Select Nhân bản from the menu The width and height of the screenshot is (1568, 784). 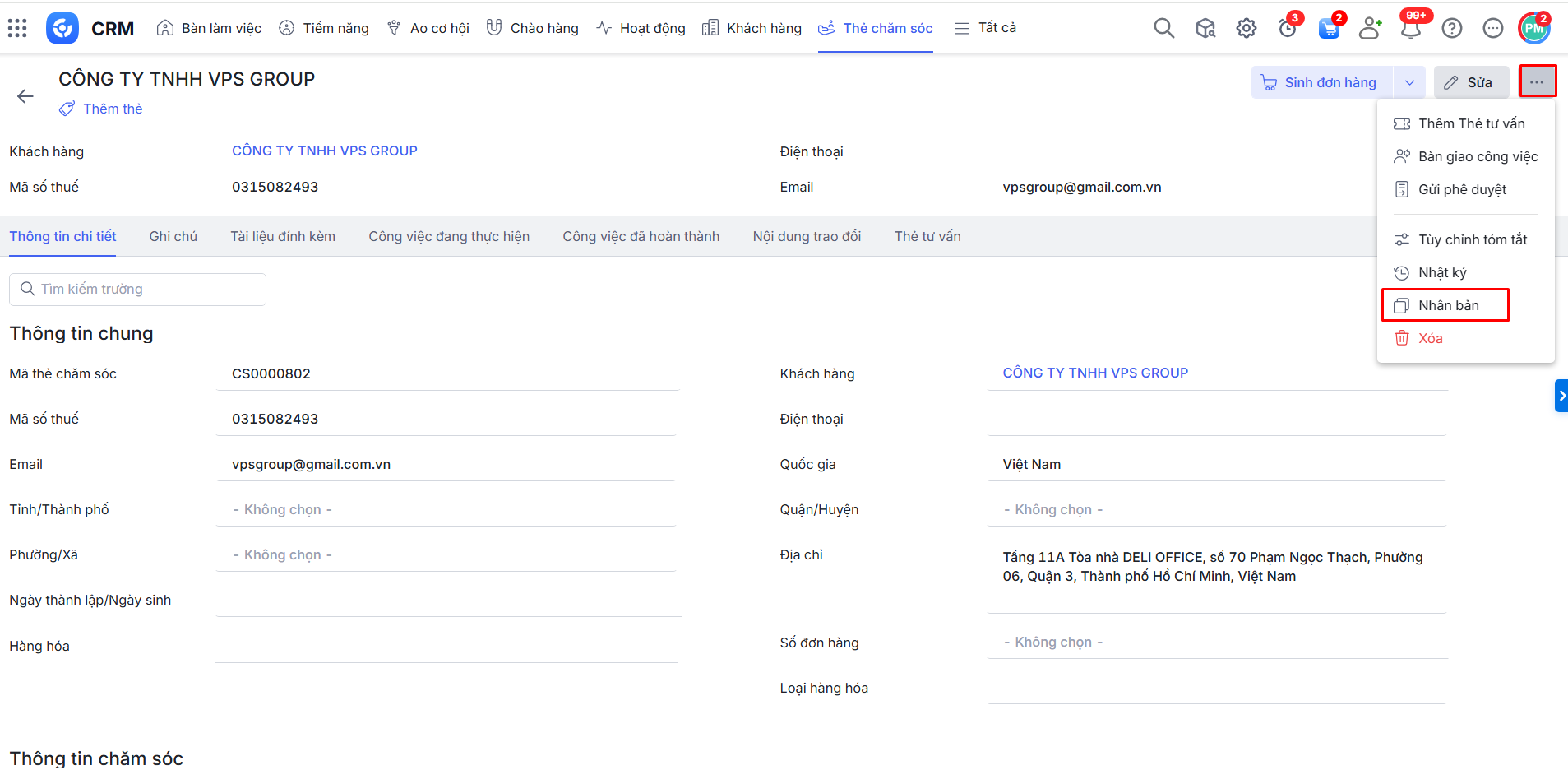[x=1447, y=305]
